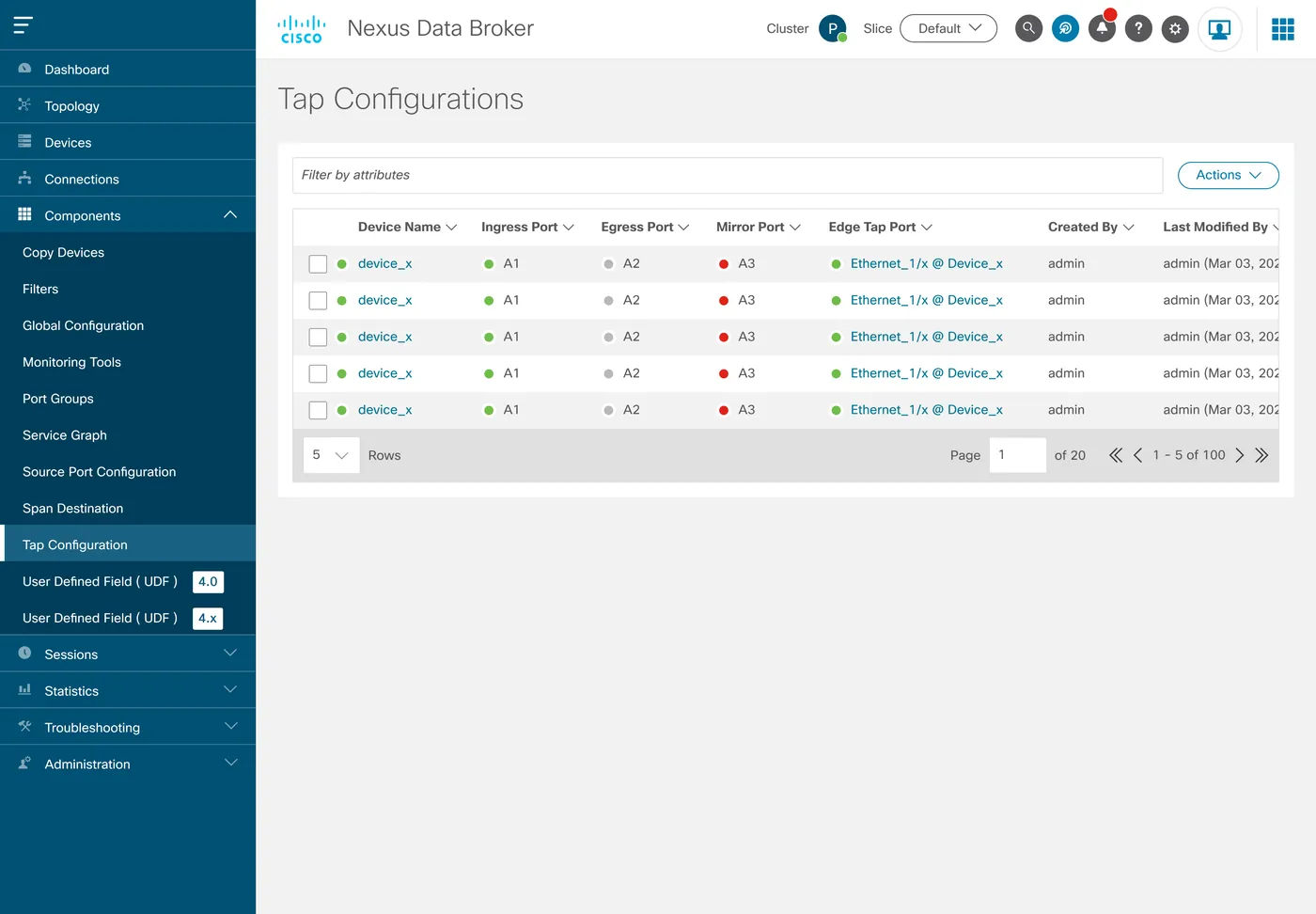The width and height of the screenshot is (1316, 914).
Task: Select the third device_x row checkbox
Action: click(318, 338)
